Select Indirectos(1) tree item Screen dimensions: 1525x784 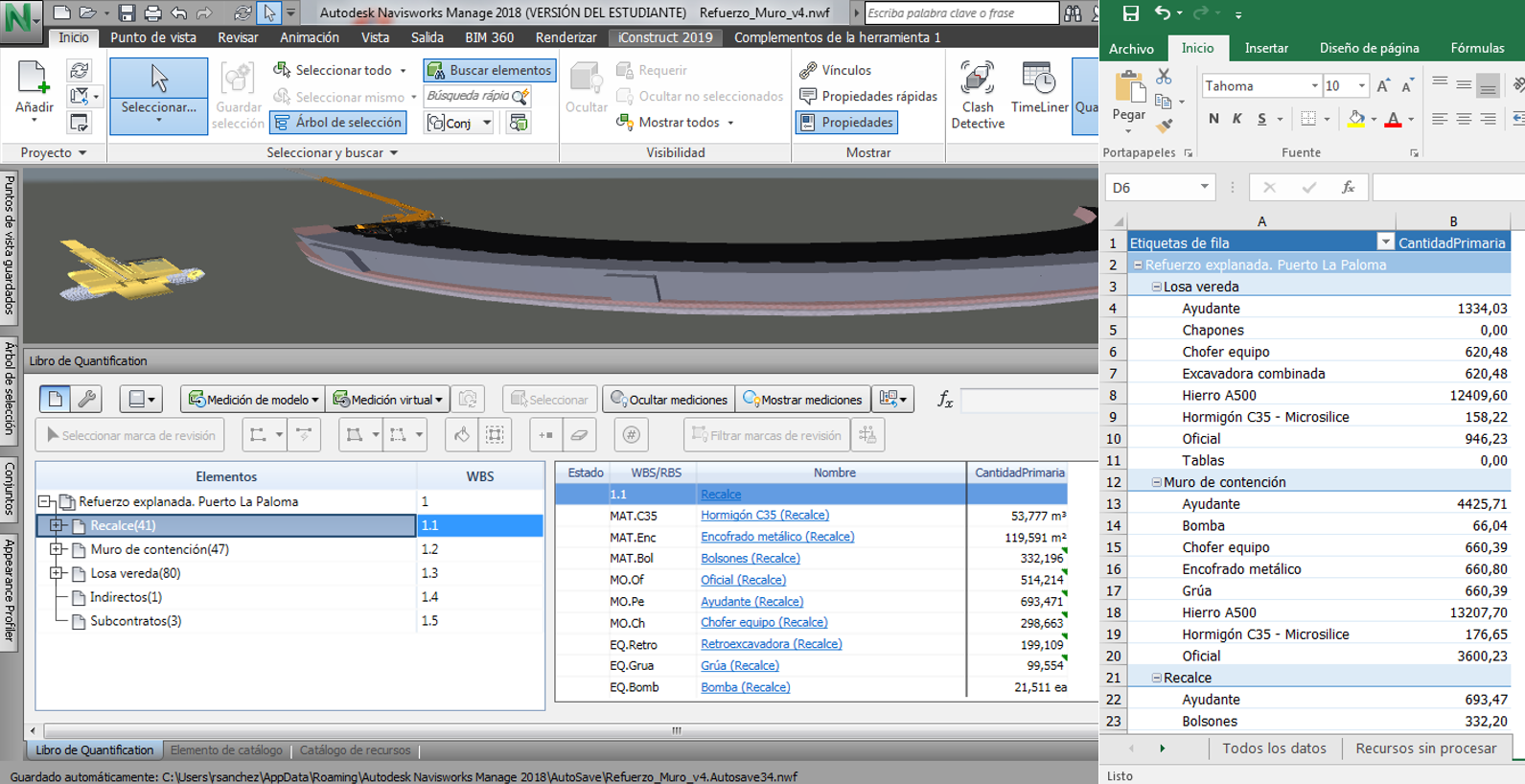tap(126, 597)
